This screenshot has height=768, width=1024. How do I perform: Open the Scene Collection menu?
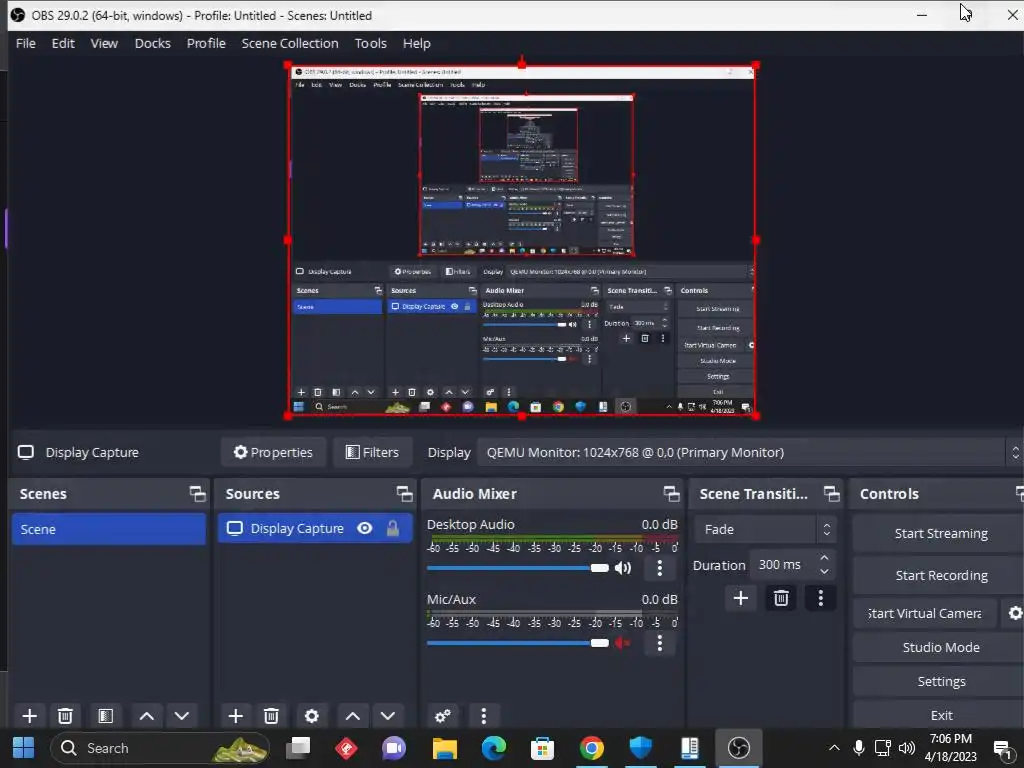pos(290,43)
